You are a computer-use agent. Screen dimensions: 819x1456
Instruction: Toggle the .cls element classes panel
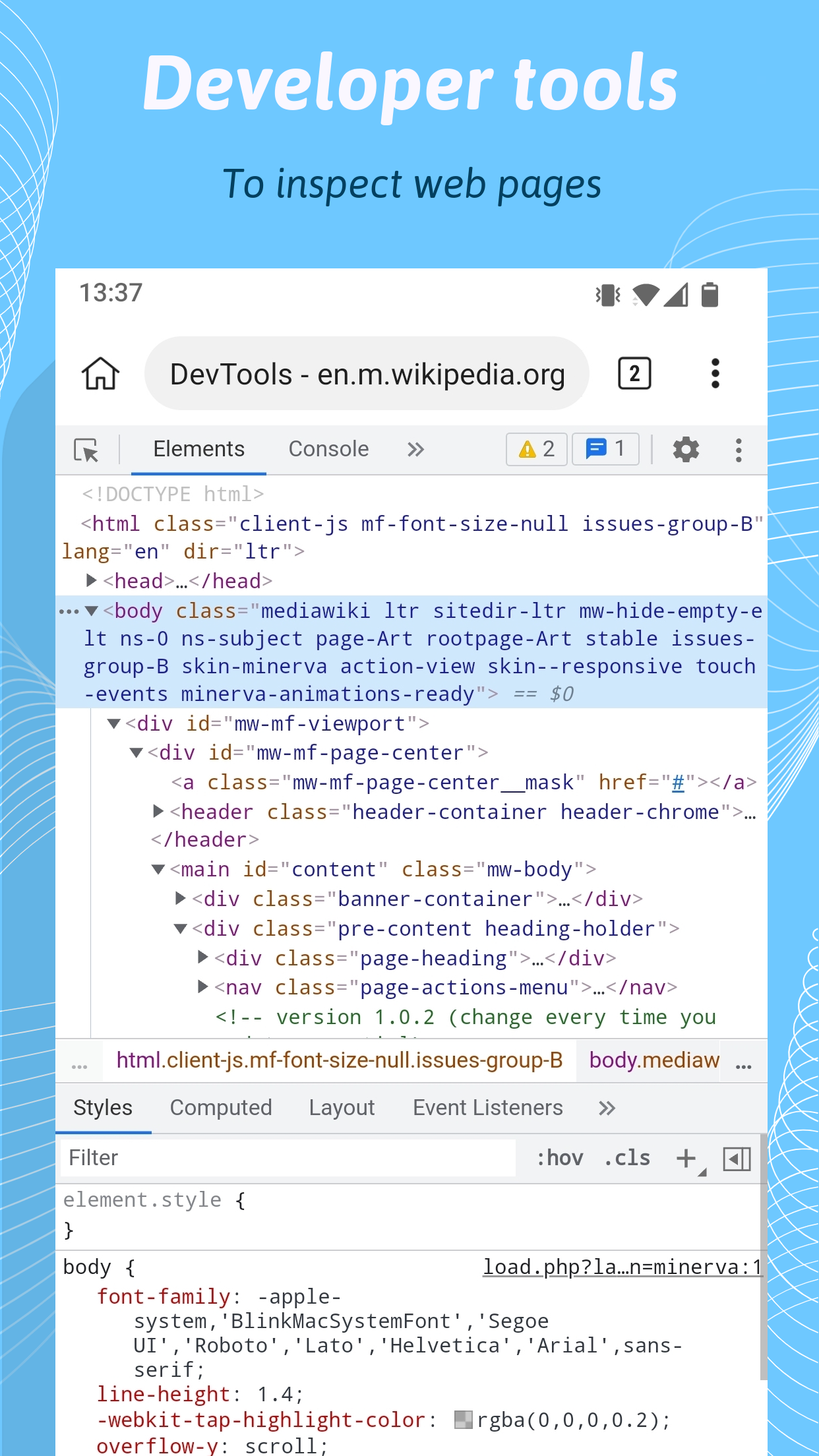(627, 1159)
